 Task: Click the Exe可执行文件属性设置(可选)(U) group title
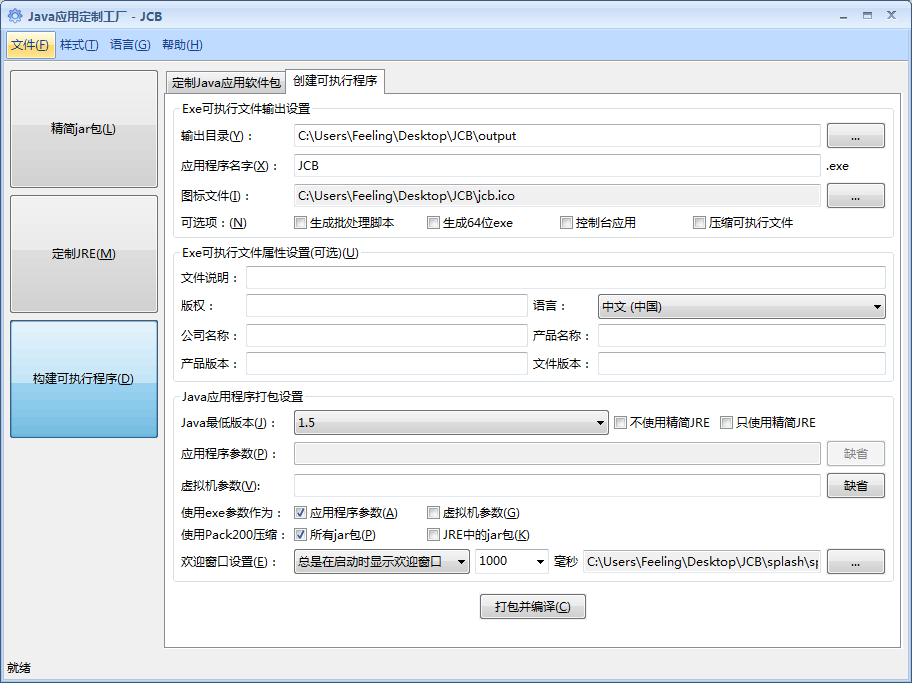(x=270, y=253)
